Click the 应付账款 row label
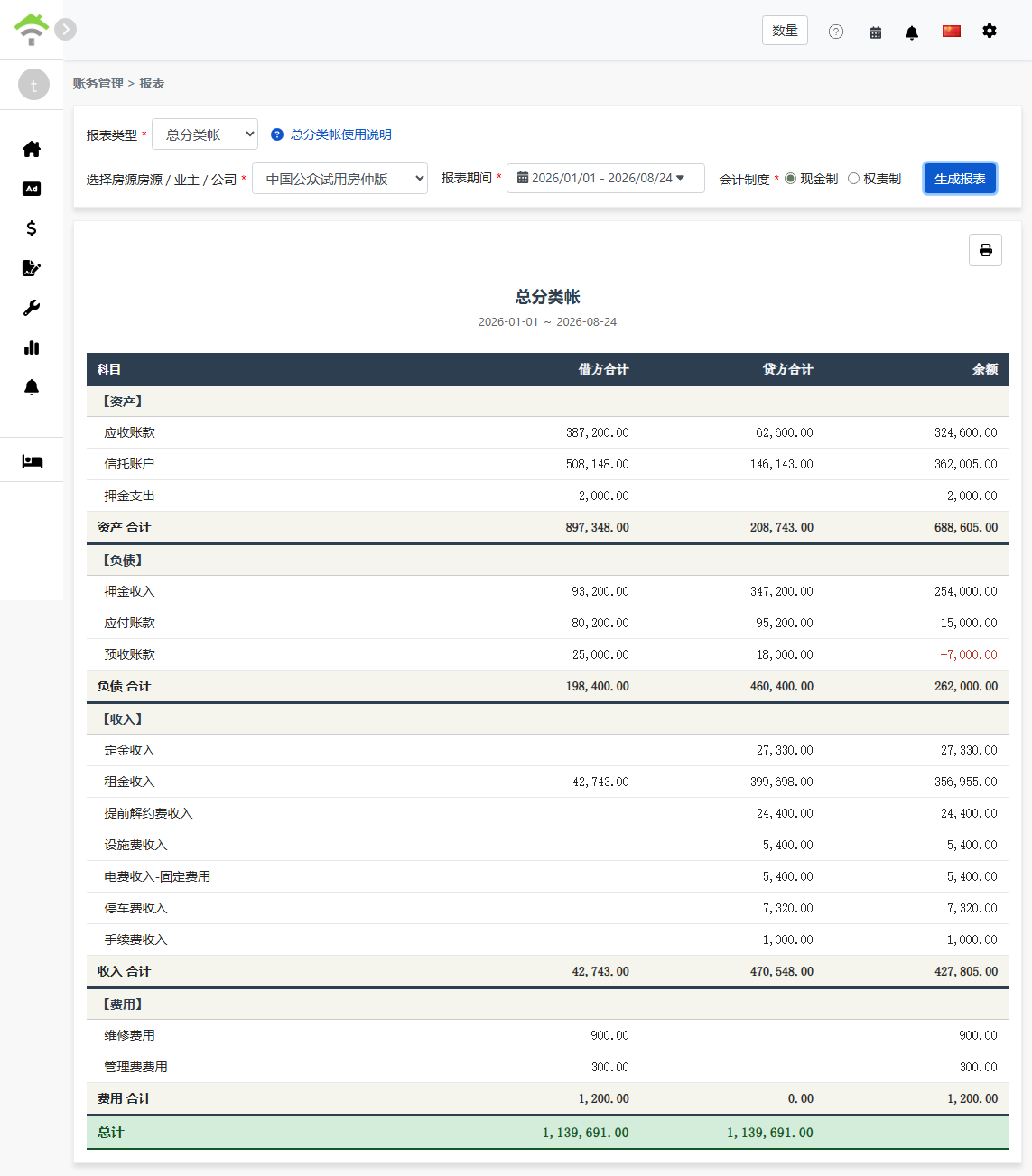The image size is (1032, 1176). [129, 623]
